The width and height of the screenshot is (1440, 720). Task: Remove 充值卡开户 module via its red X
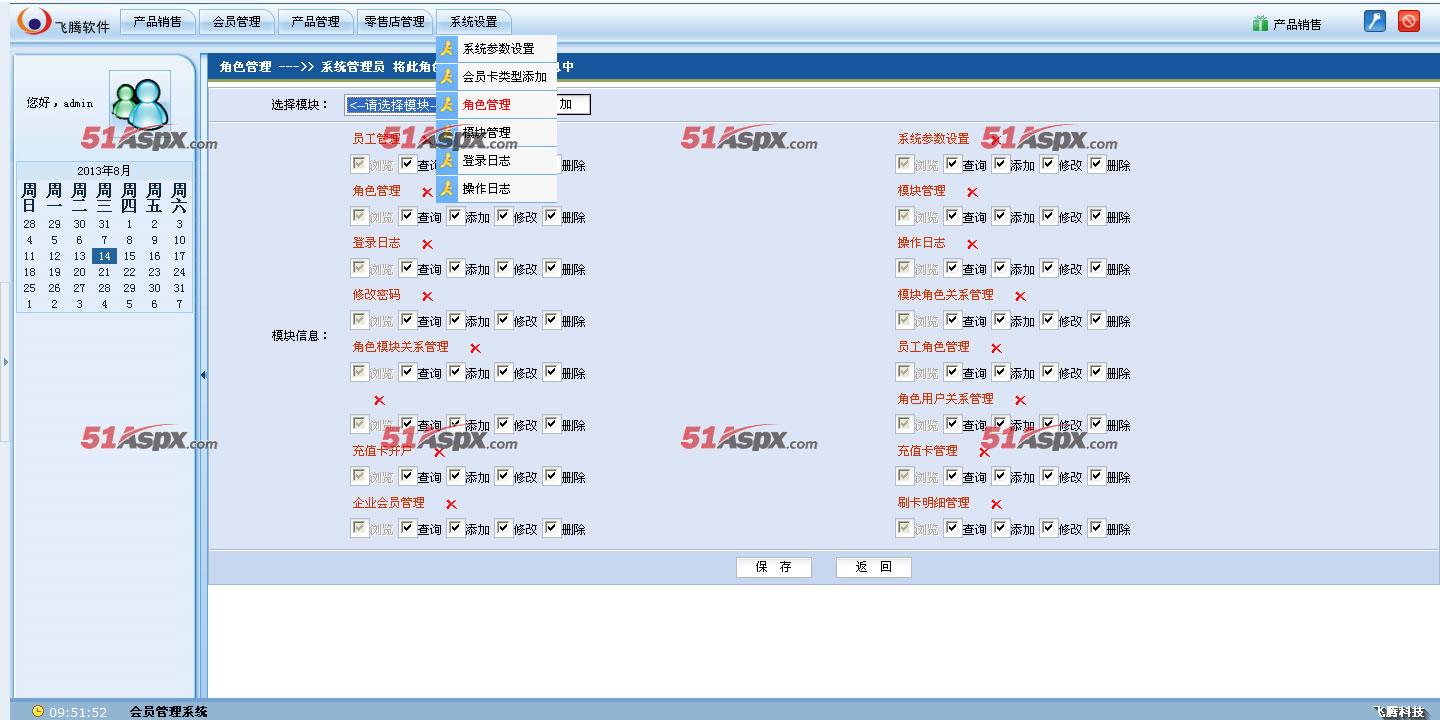pyautogui.click(x=439, y=452)
